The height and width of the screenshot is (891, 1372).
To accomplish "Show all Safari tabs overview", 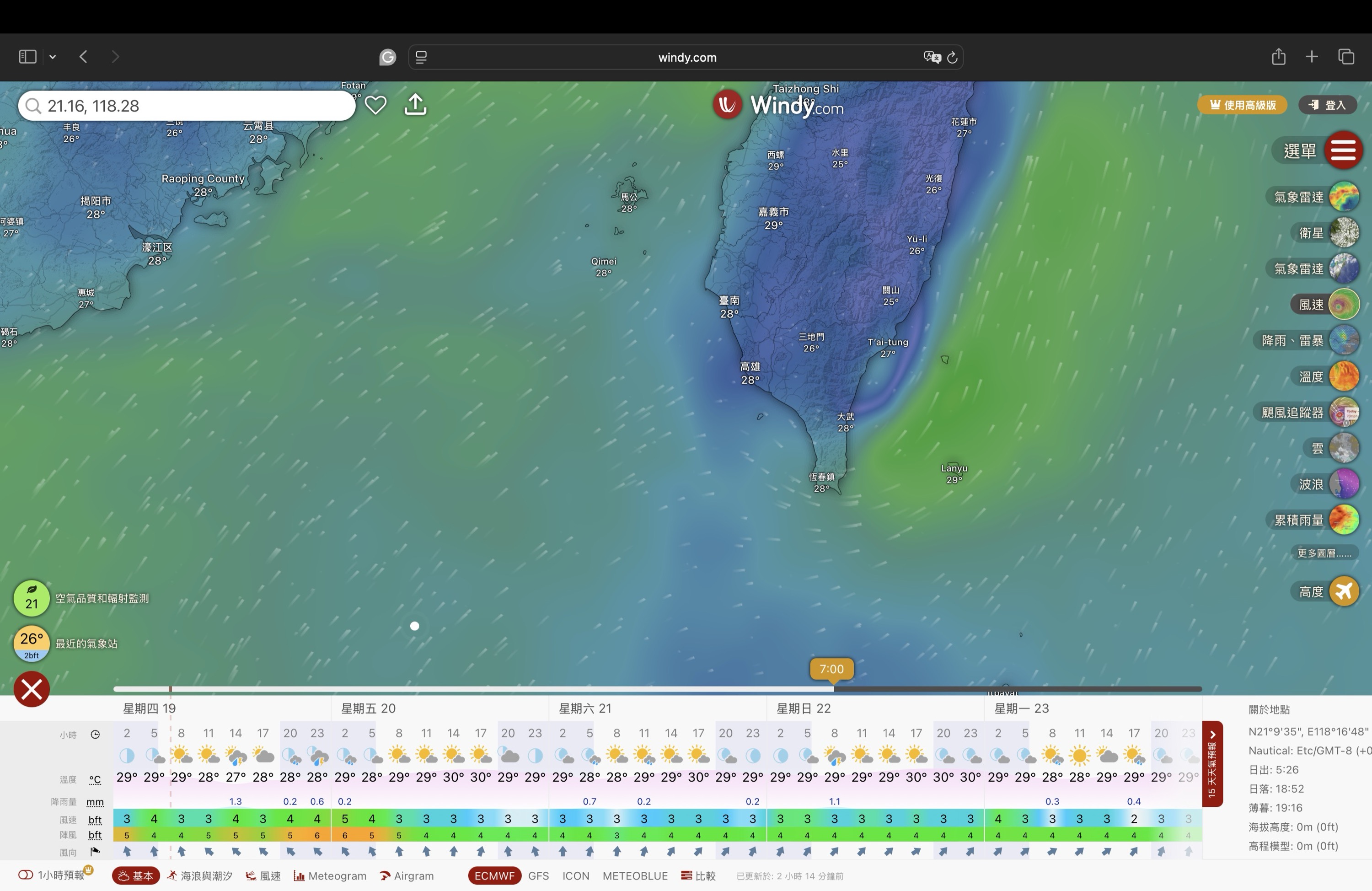I will pyautogui.click(x=1346, y=57).
